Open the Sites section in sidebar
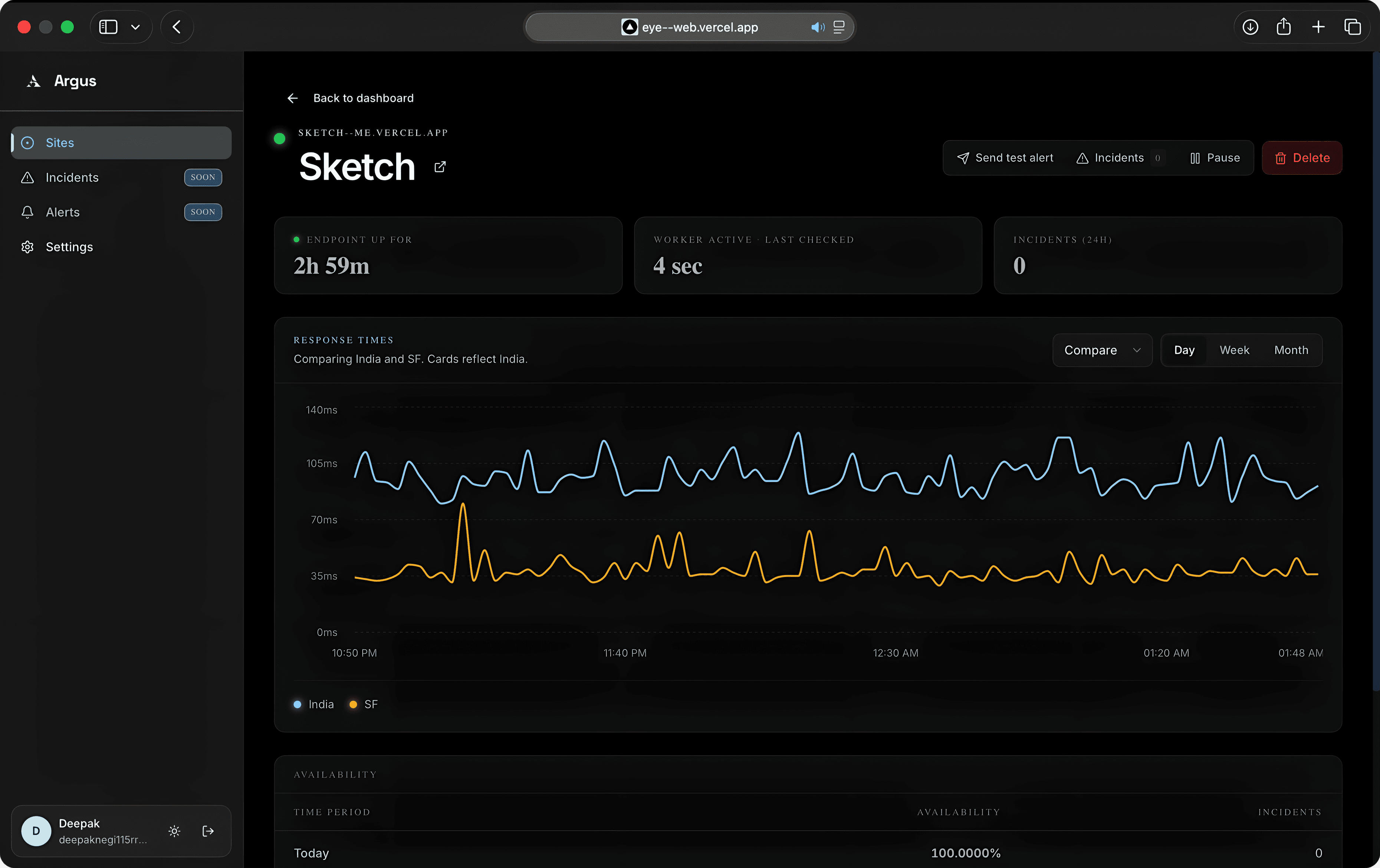This screenshot has width=1380, height=868. point(121,143)
